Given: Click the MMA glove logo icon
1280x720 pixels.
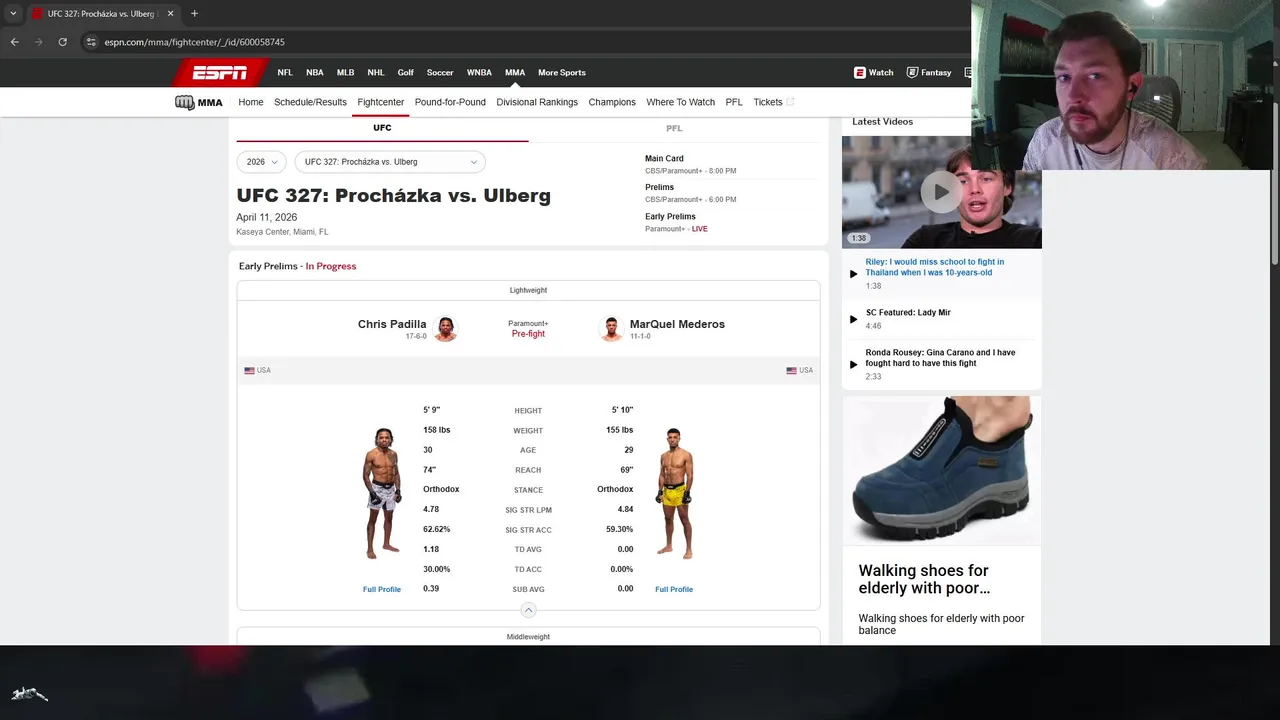Looking at the screenshot, I should (184, 102).
